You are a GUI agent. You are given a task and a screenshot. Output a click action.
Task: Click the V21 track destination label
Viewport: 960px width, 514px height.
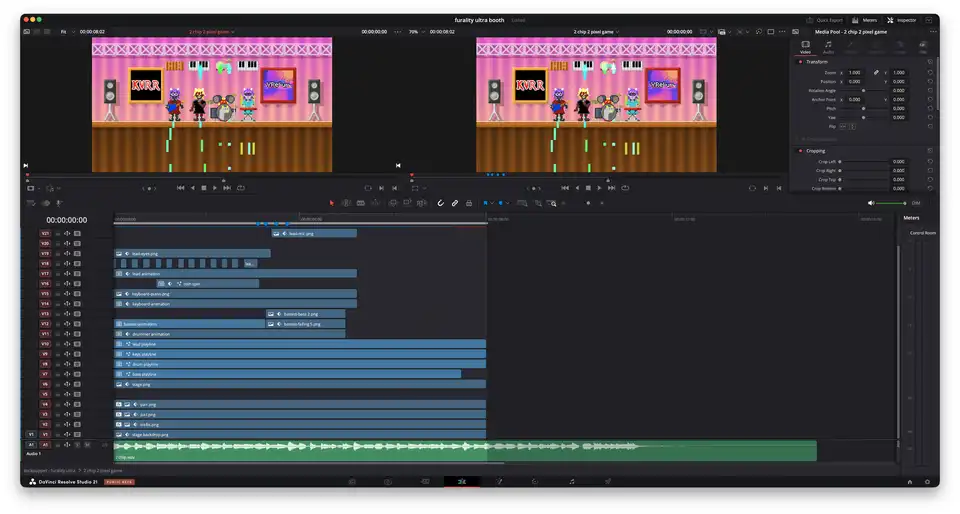coord(45,234)
